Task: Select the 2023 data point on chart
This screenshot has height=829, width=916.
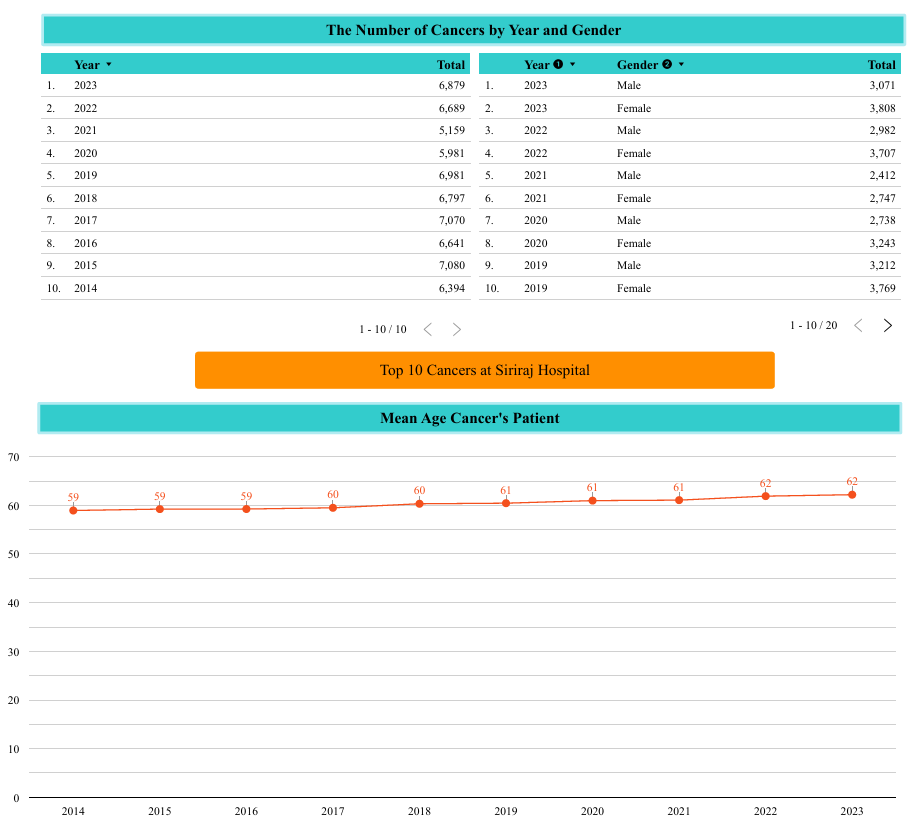Action: [x=852, y=494]
